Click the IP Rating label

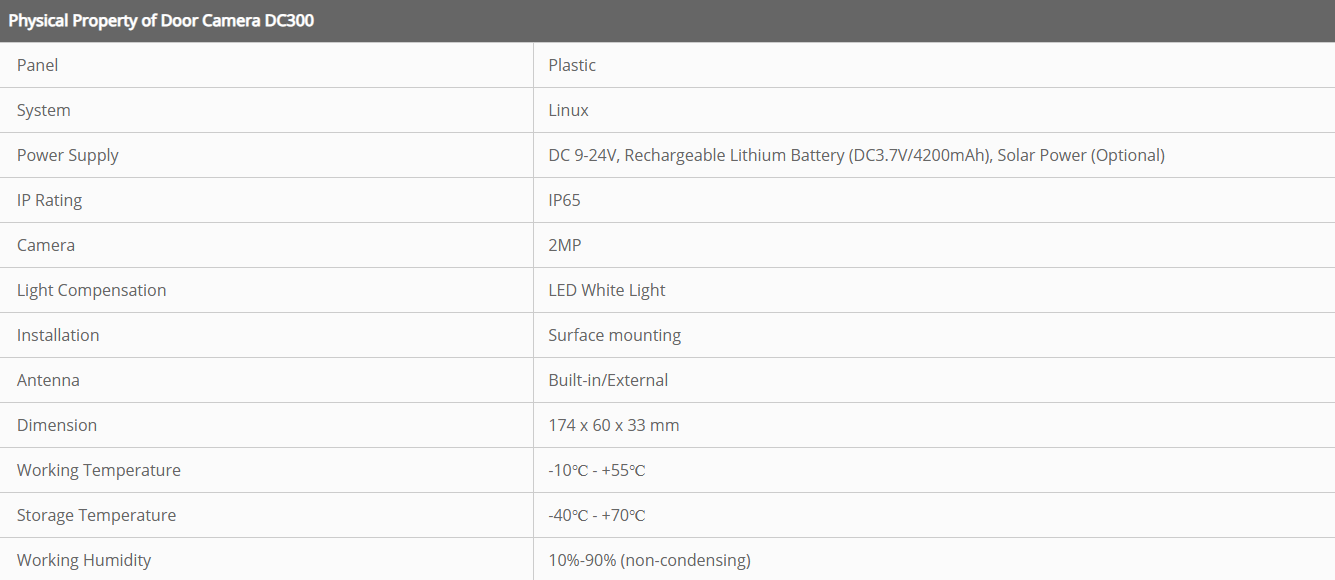[50, 200]
